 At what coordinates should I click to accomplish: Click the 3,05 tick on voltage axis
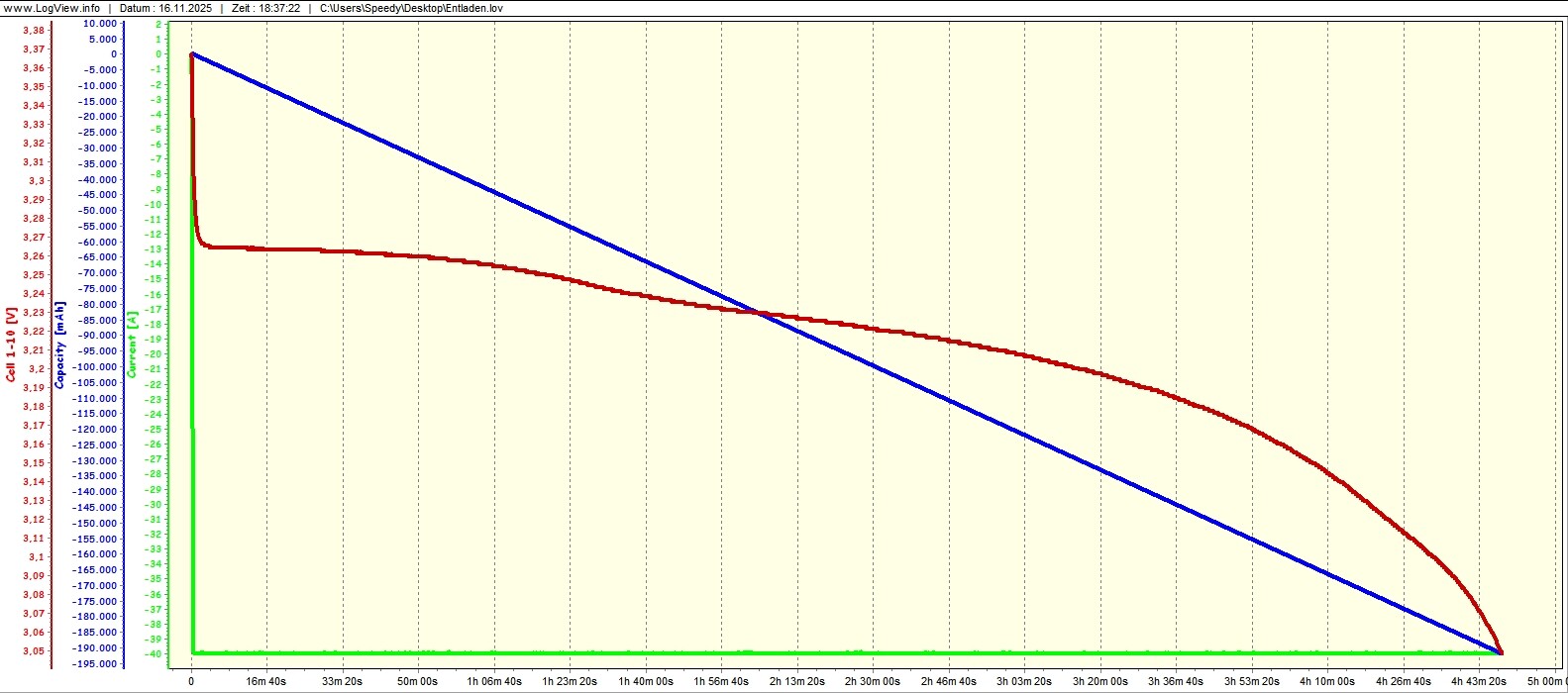(34, 651)
